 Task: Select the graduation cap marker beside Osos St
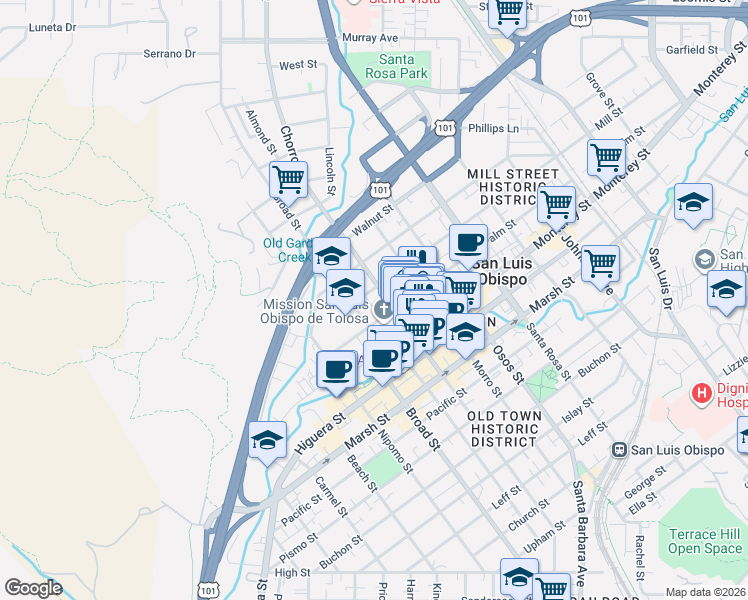pos(466,334)
